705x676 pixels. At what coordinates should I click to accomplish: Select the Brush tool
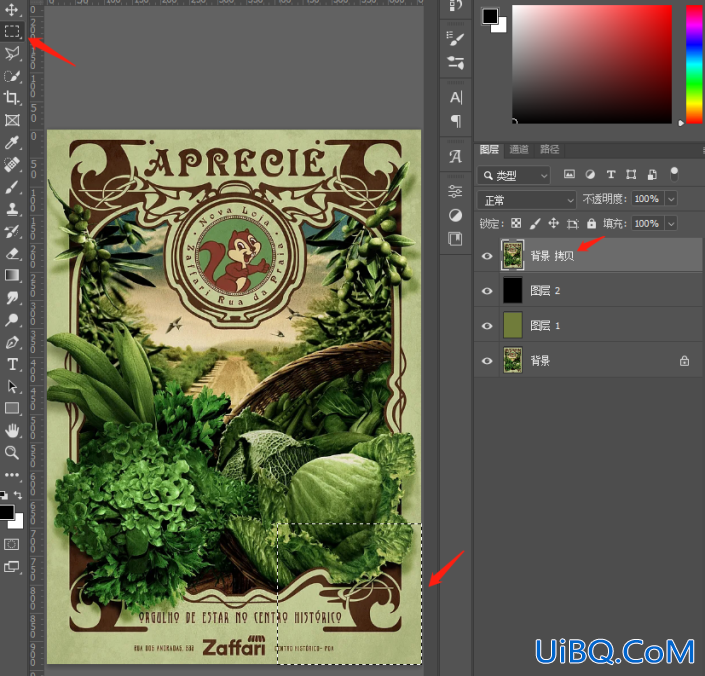point(12,187)
